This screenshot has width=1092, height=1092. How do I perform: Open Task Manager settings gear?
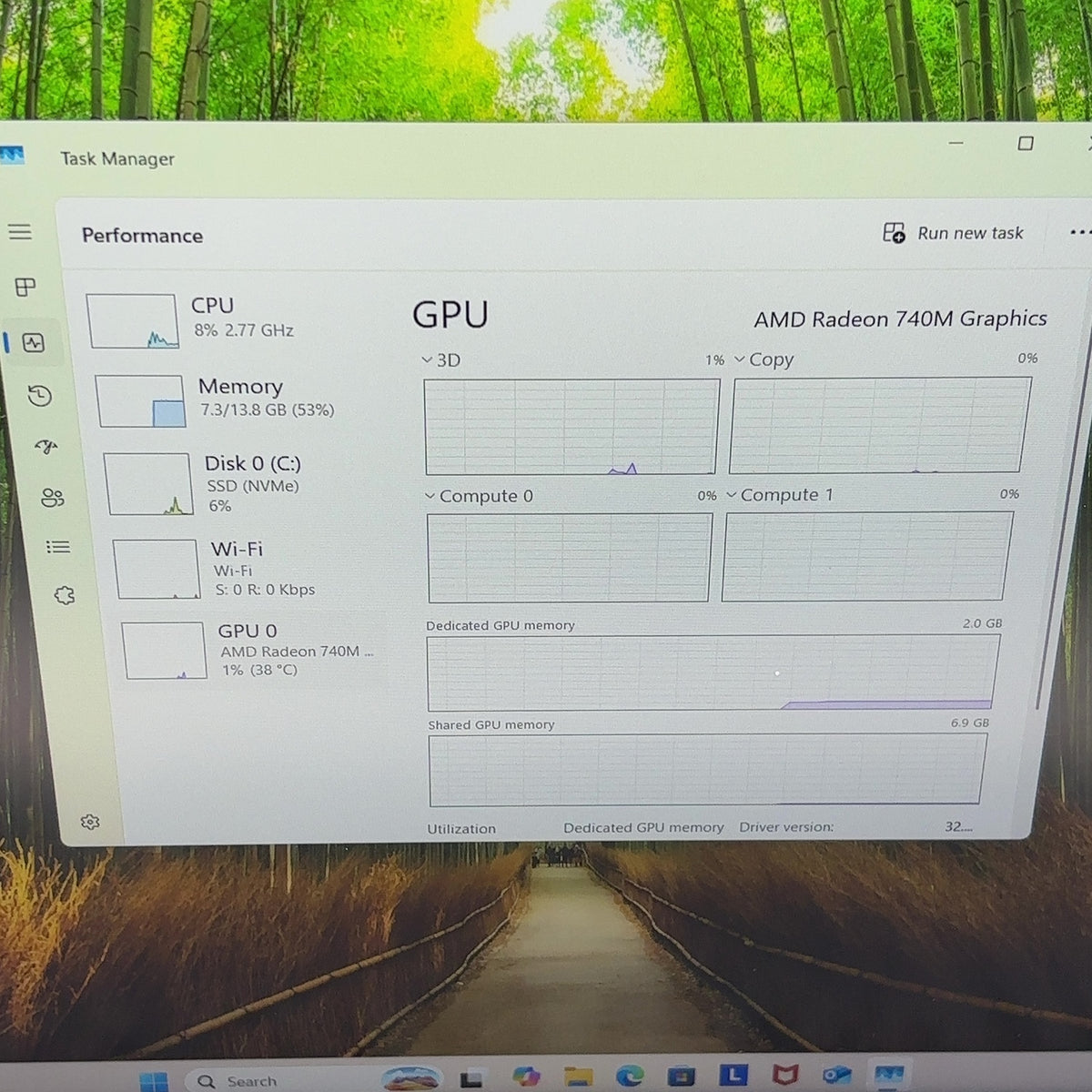pyautogui.click(x=90, y=823)
